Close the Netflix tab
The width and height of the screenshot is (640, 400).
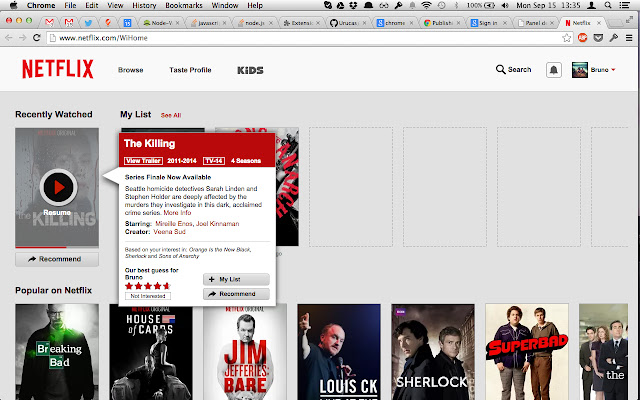[x=599, y=23]
